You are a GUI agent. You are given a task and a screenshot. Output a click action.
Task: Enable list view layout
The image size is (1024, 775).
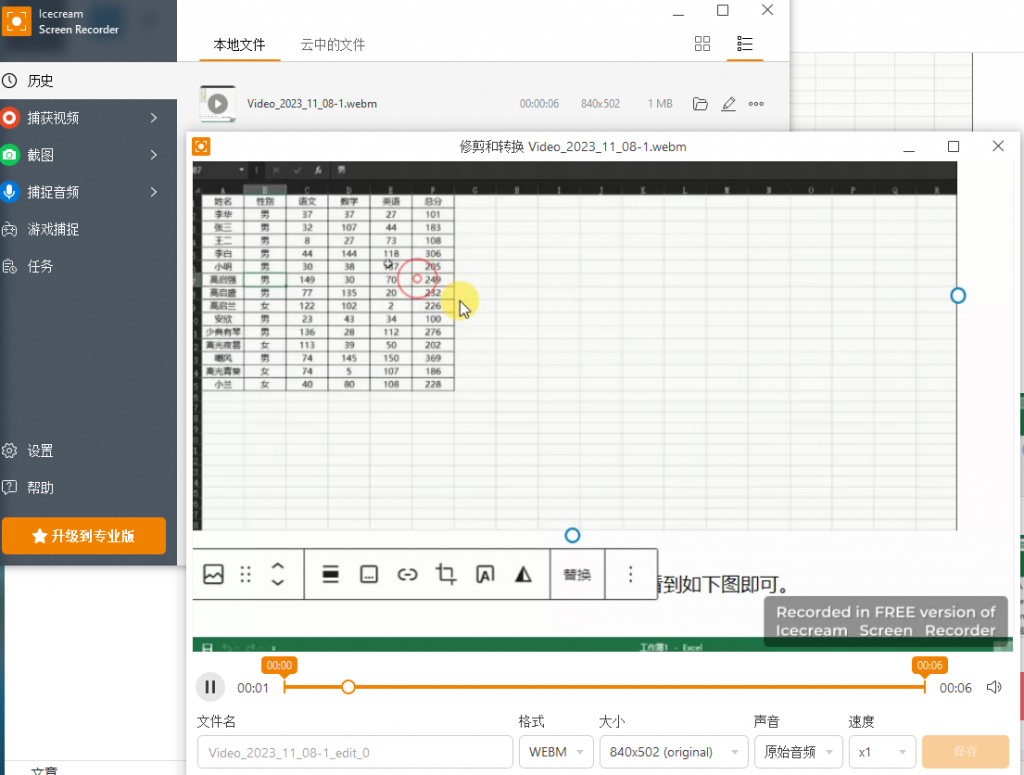(744, 44)
